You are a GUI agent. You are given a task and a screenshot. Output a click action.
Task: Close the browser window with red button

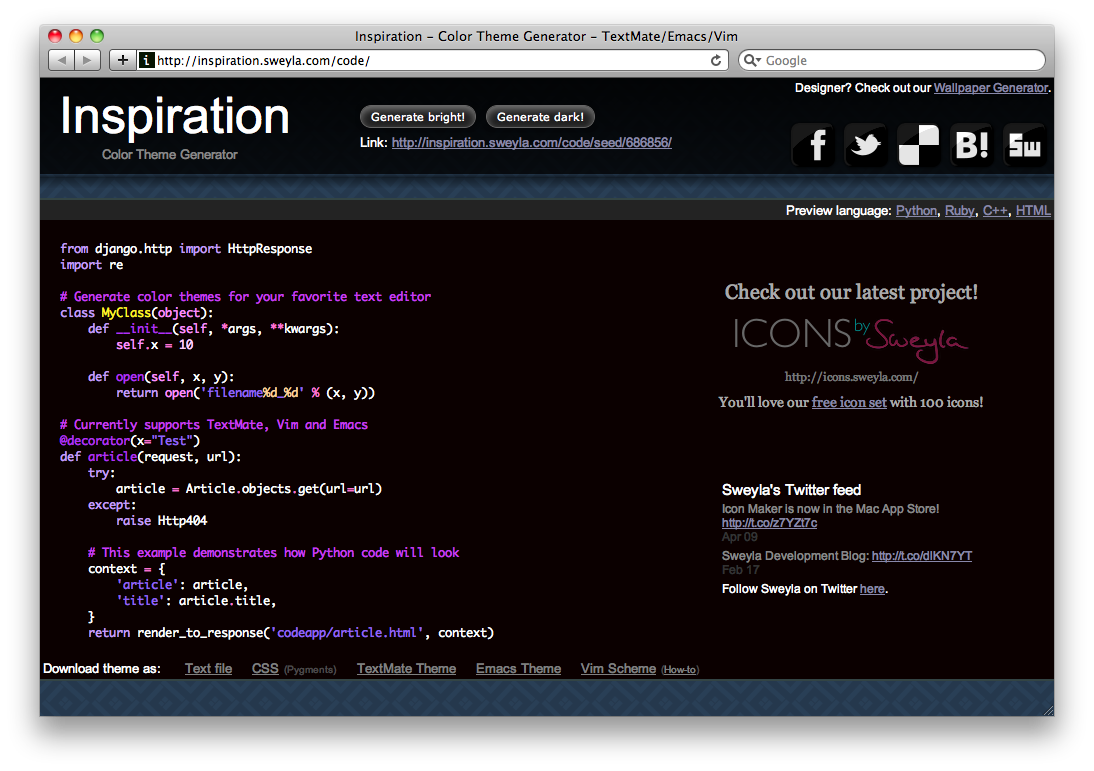(55, 36)
